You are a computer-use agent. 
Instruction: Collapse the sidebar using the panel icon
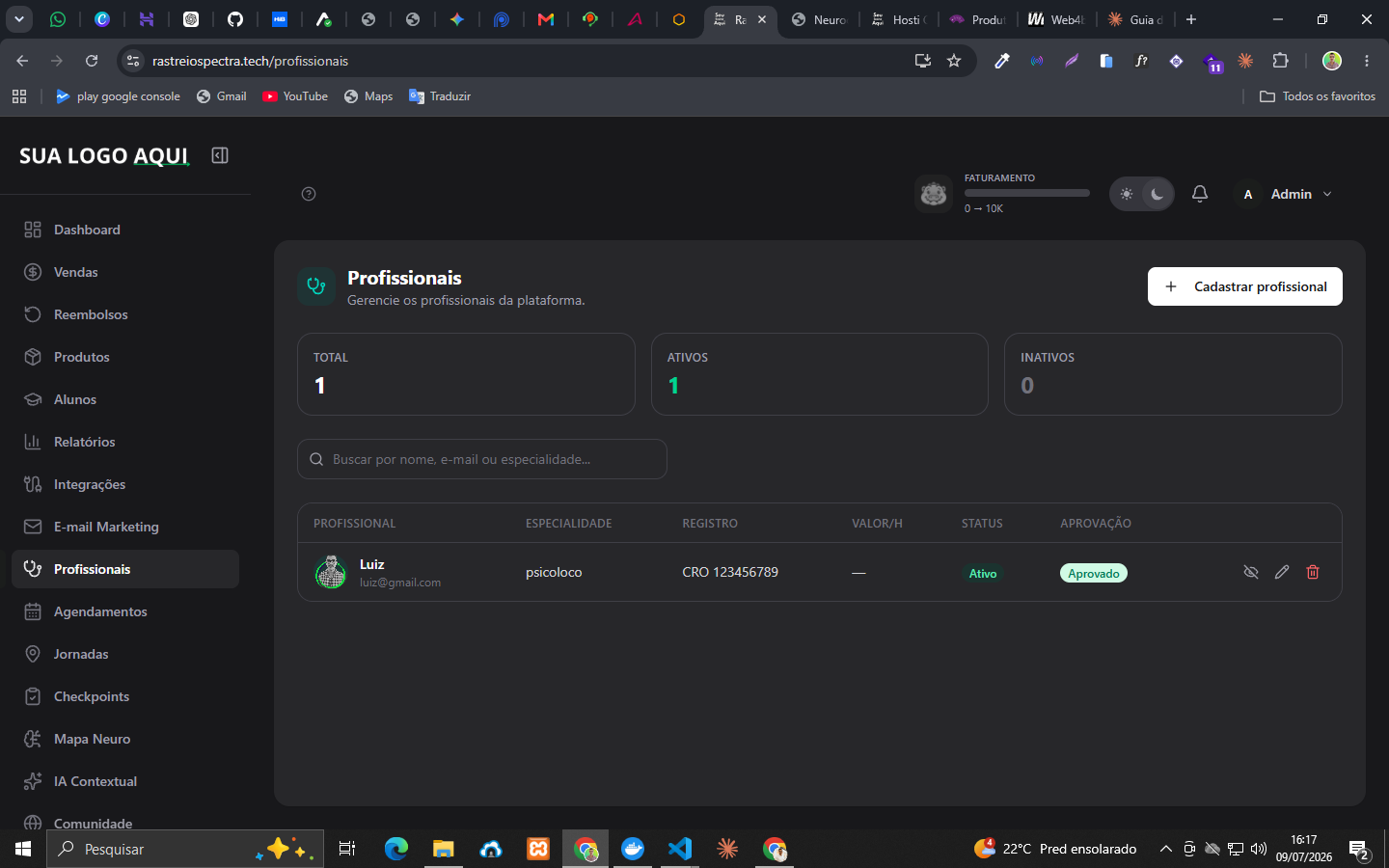(x=220, y=155)
